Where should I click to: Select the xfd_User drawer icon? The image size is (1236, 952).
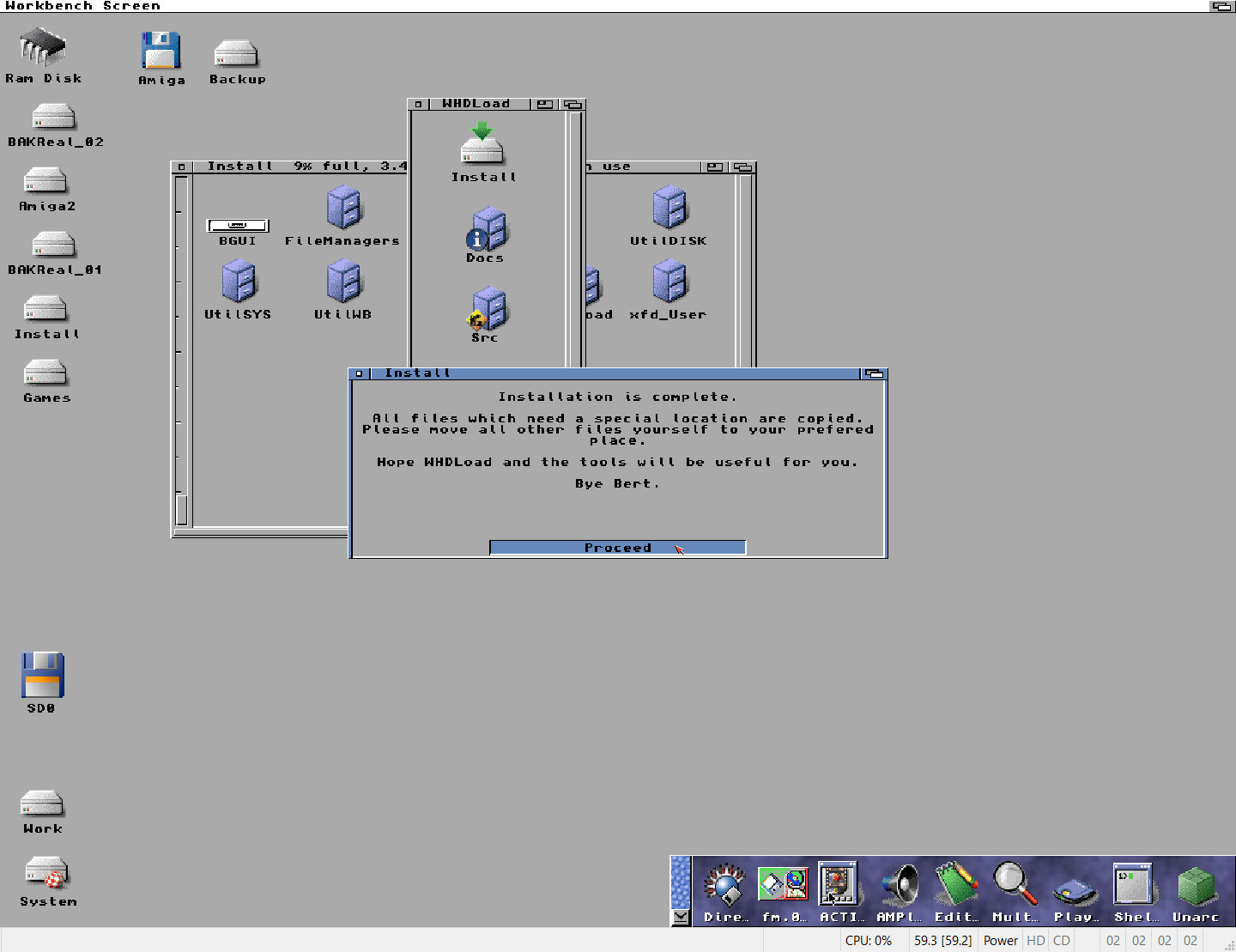click(x=669, y=291)
